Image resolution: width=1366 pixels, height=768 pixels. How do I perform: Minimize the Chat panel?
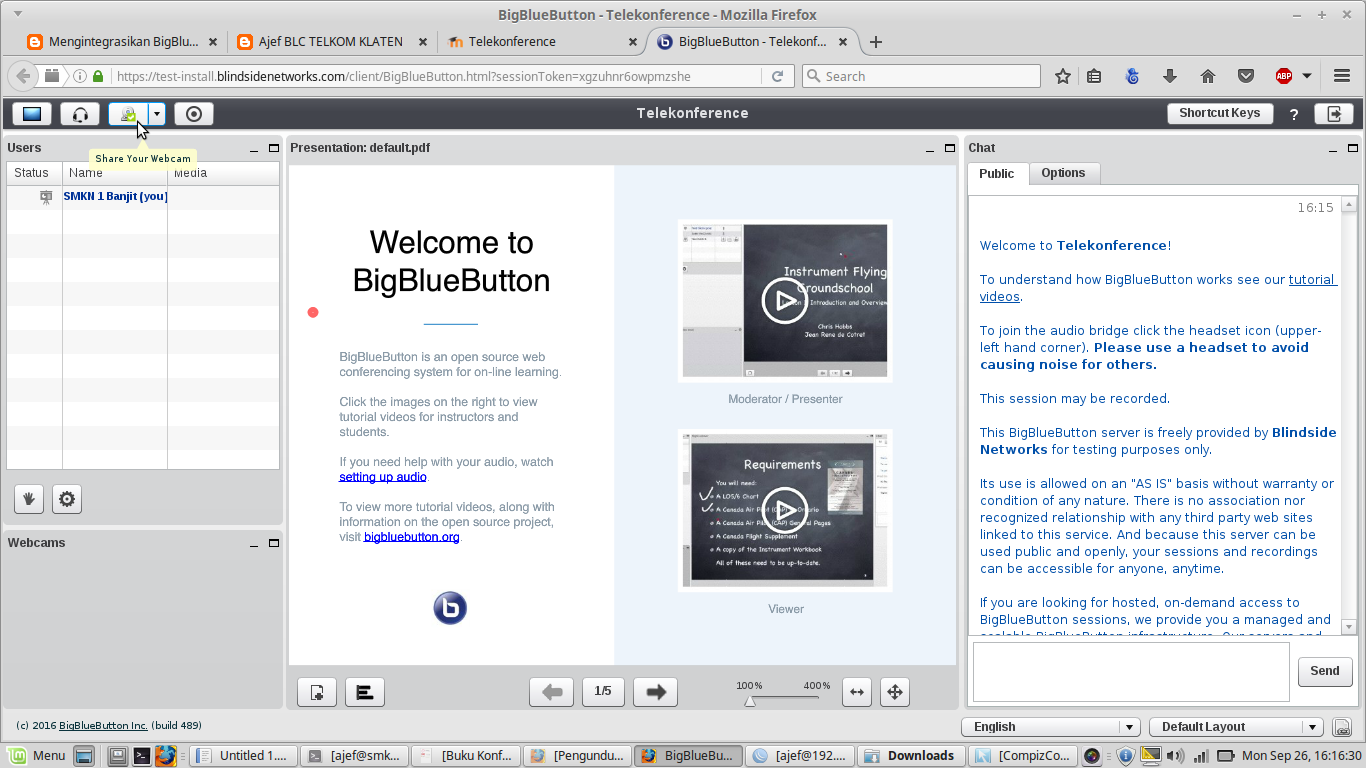point(1334,148)
